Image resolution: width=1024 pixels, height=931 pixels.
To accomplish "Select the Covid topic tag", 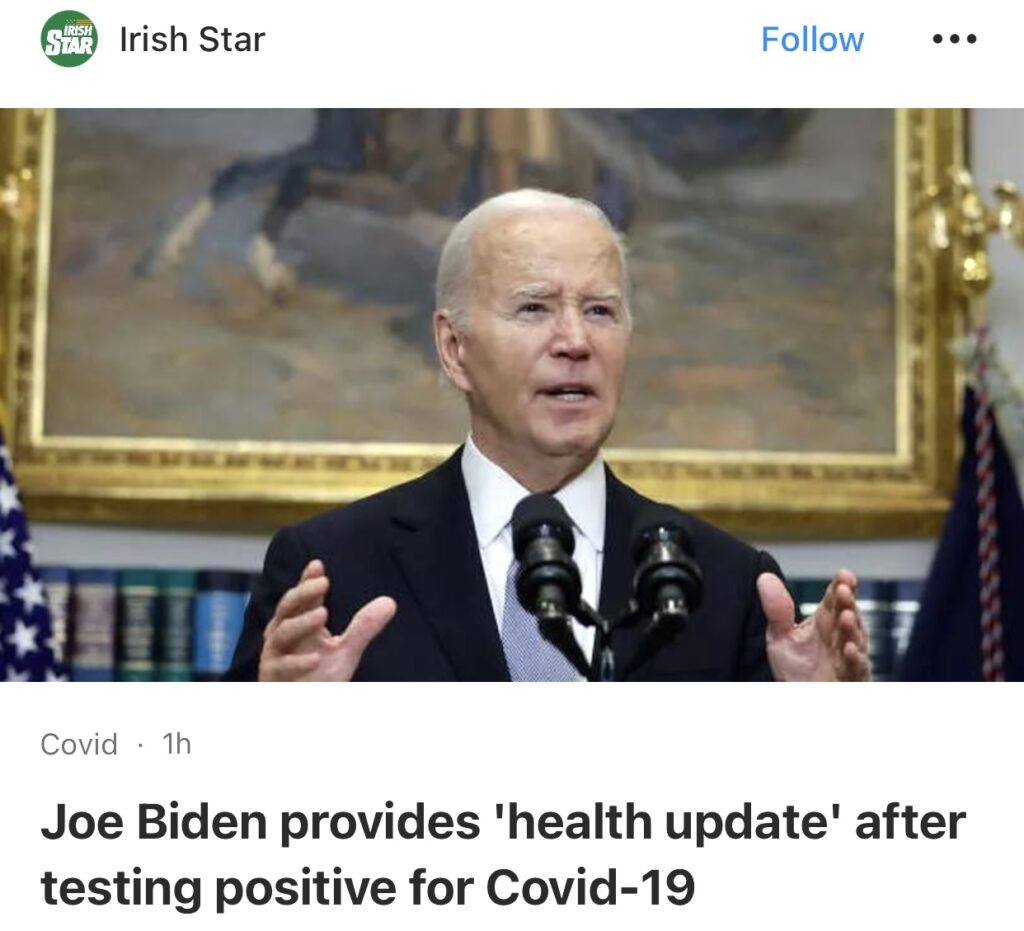I will click(x=79, y=744).
